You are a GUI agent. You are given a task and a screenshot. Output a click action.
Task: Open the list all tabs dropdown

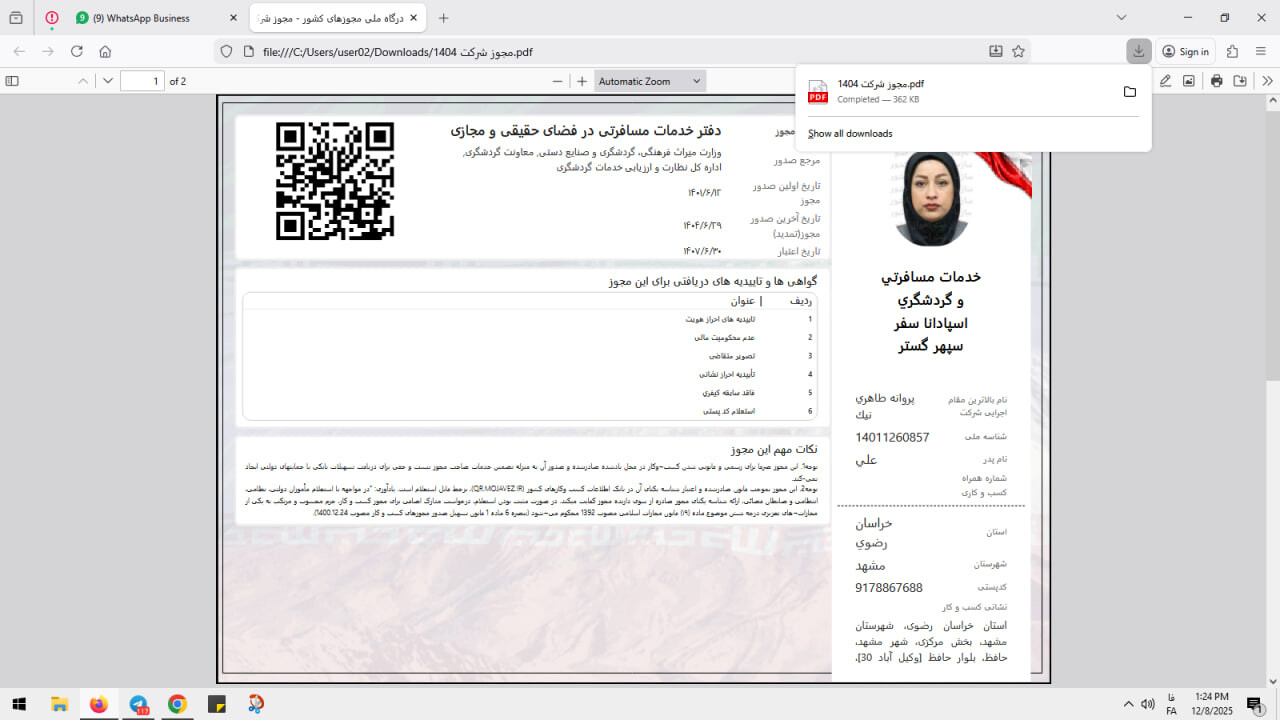(x=1121, y=18)
